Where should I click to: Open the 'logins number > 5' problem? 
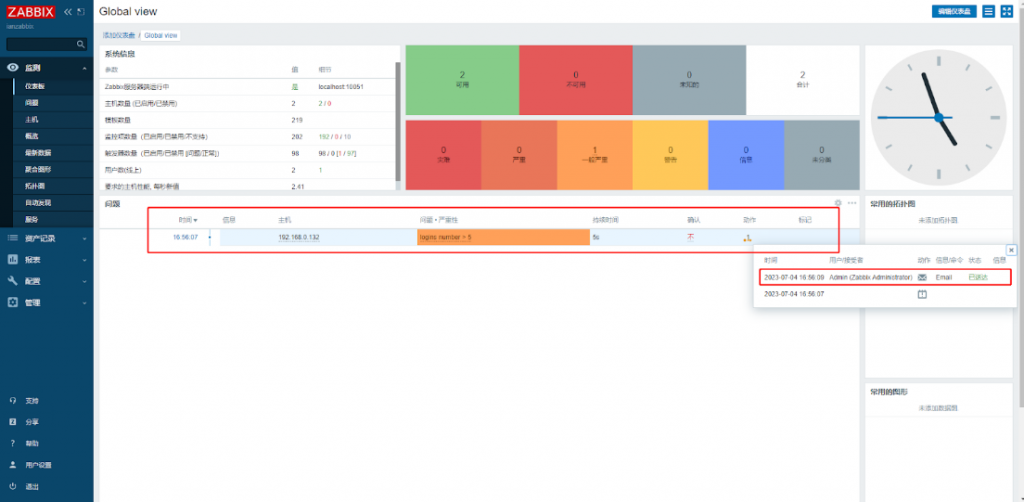[445, 238]
